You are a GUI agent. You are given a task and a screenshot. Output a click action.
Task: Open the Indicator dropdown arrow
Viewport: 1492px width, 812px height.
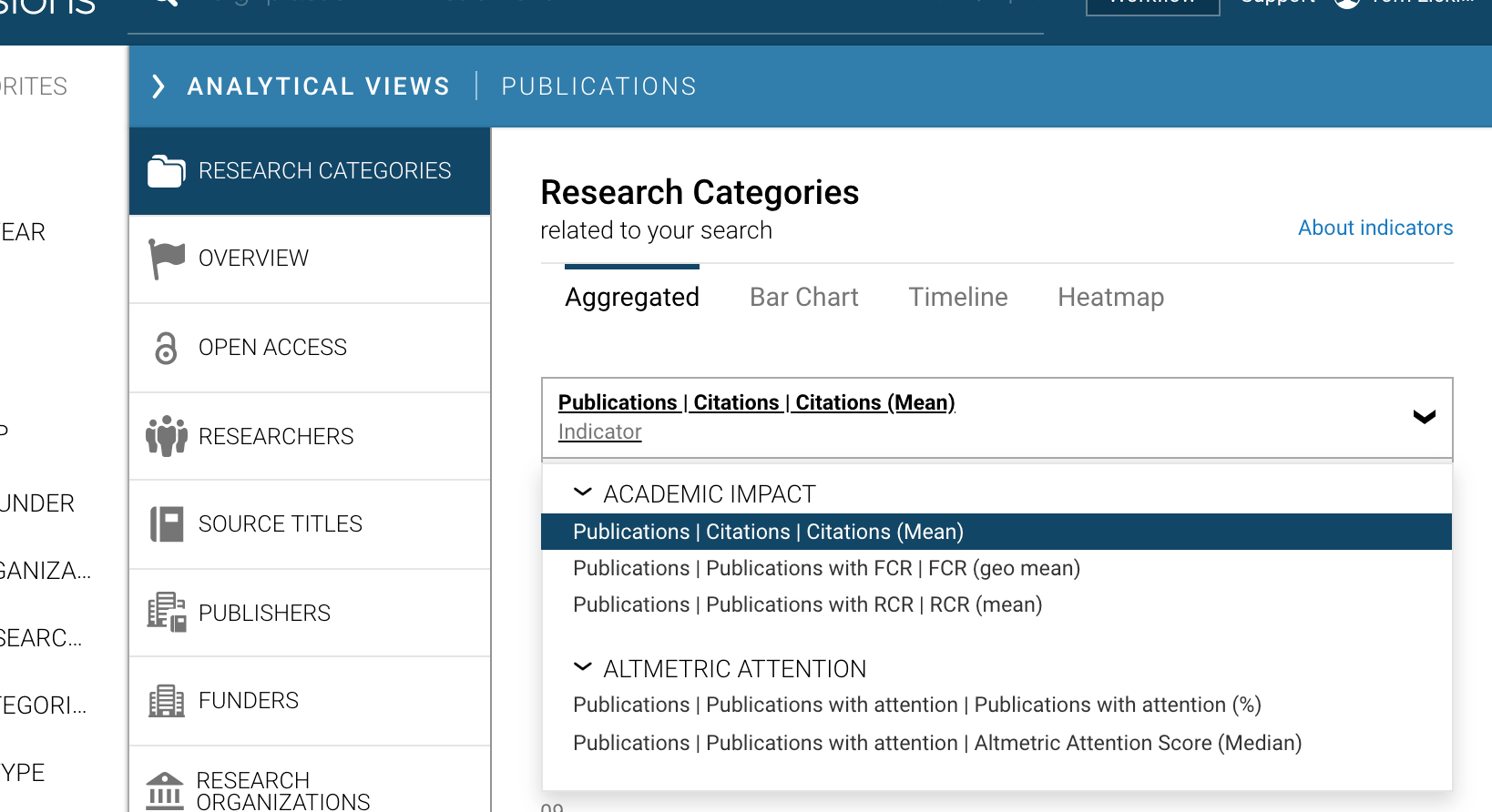click(1424, 417)
